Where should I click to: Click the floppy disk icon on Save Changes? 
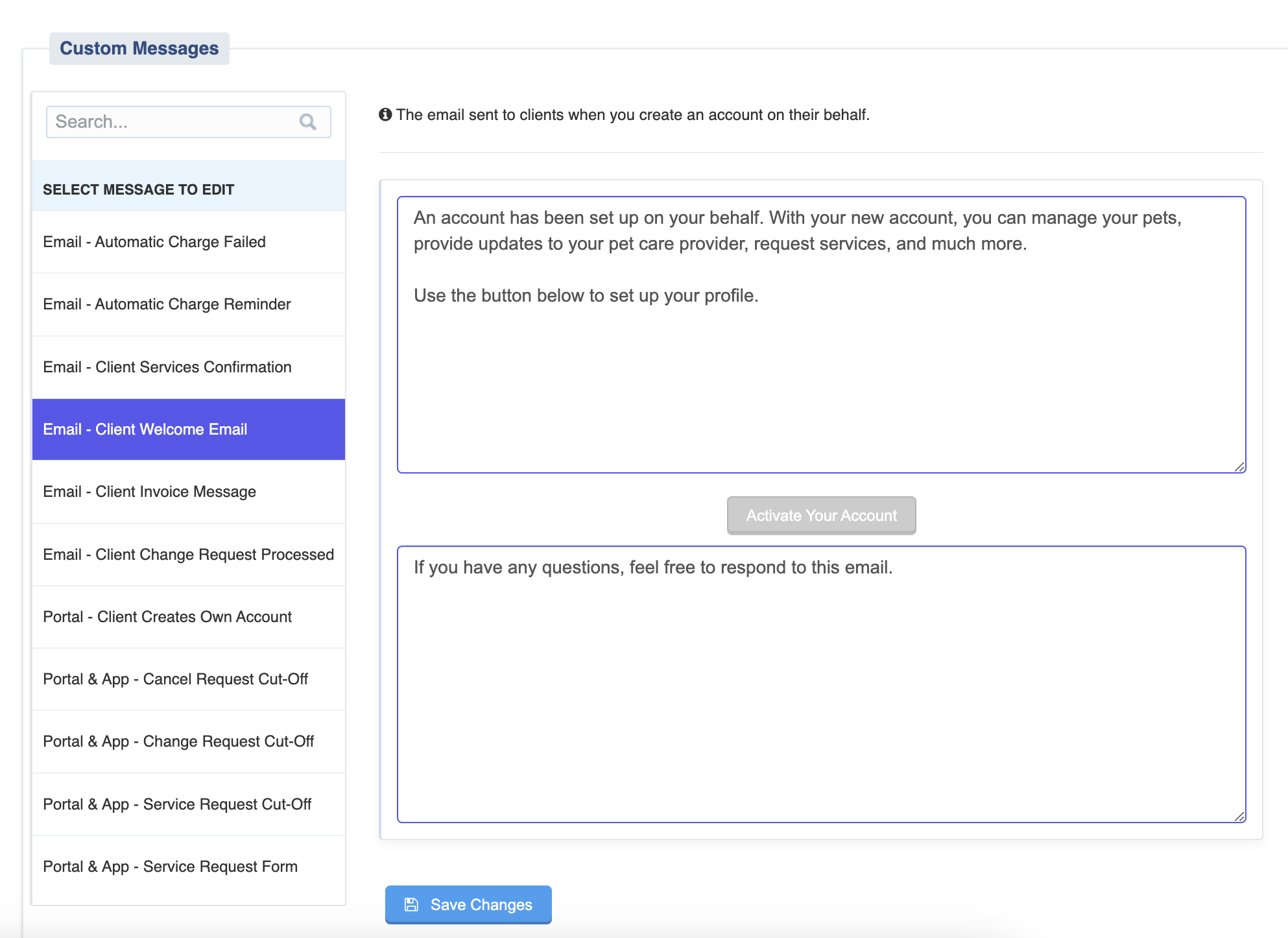411,904
